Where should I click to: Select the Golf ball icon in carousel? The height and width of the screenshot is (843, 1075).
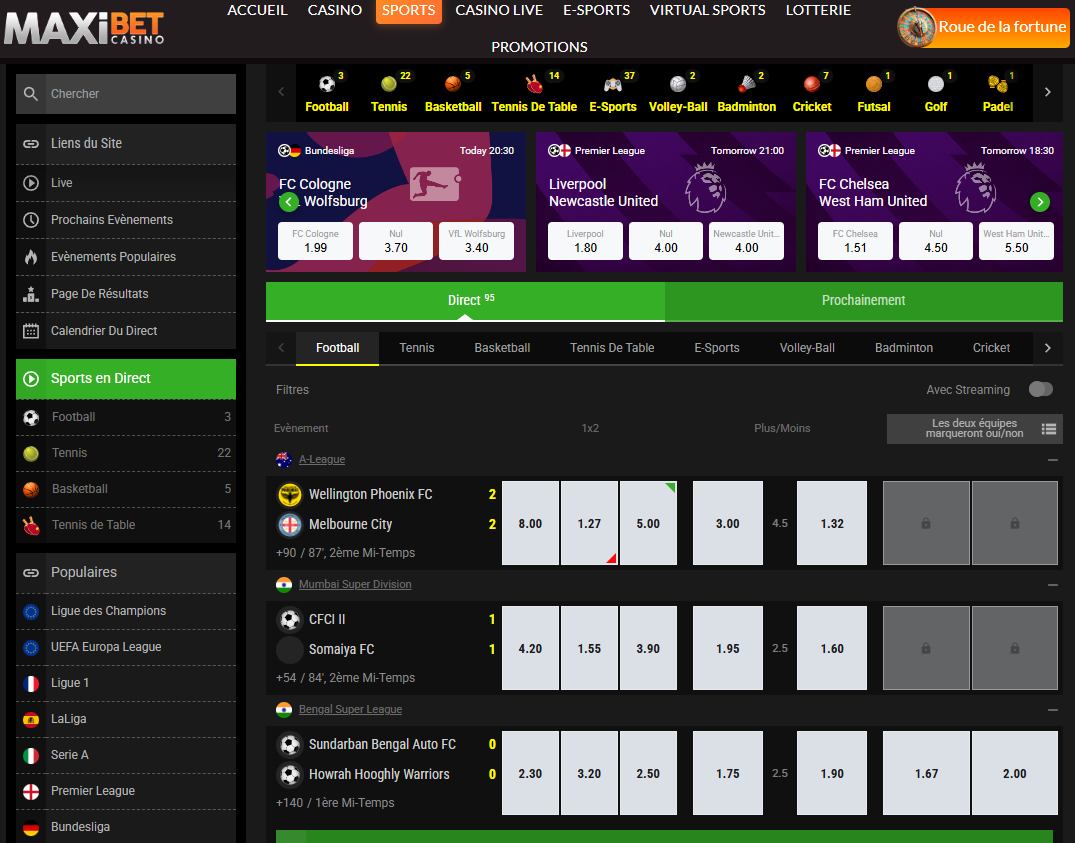click(936, 84)
